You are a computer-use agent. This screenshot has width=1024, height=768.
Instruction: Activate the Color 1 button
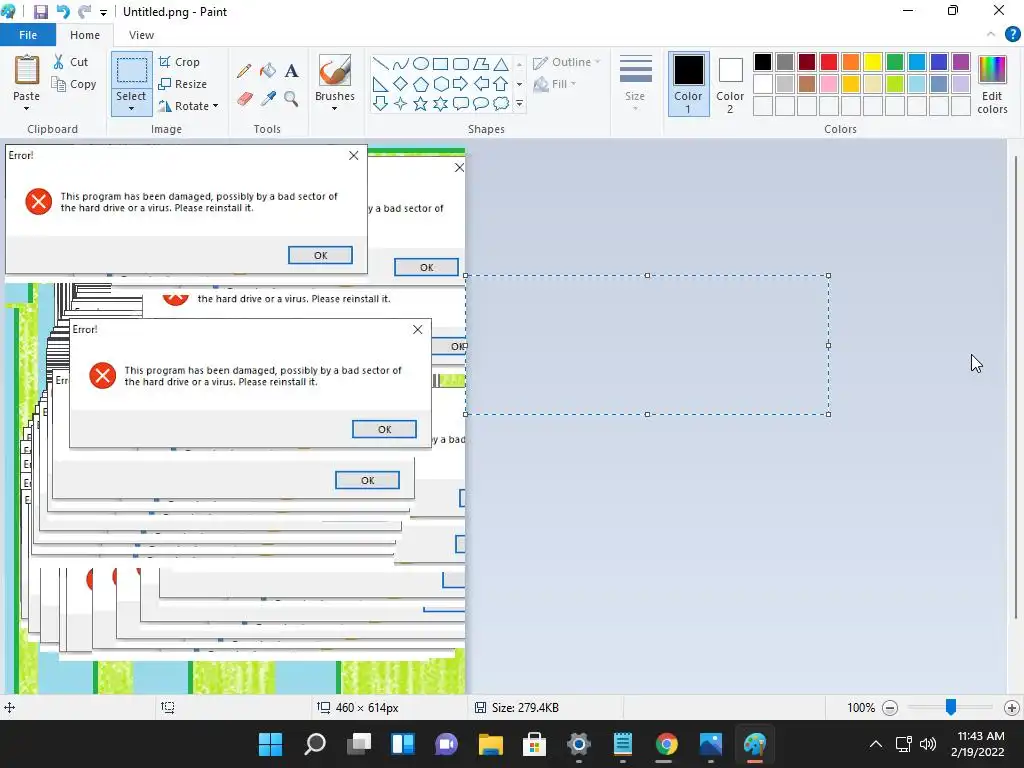coord(688,84)
